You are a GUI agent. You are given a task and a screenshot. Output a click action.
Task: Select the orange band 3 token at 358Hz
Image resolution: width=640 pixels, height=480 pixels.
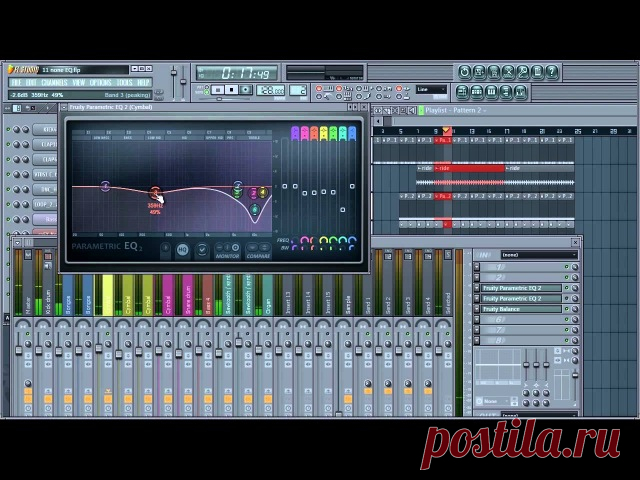(x=155, y=192)
